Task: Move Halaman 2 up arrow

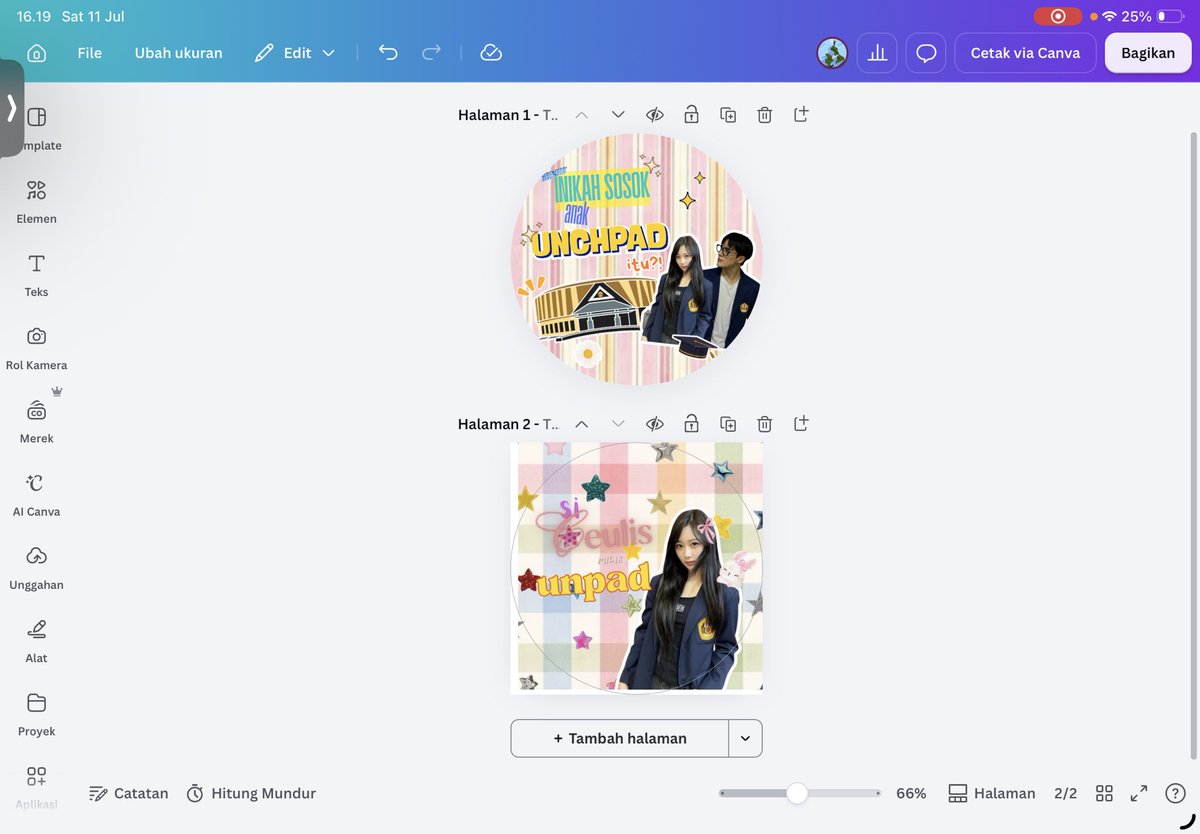Action: click(581, 424)
